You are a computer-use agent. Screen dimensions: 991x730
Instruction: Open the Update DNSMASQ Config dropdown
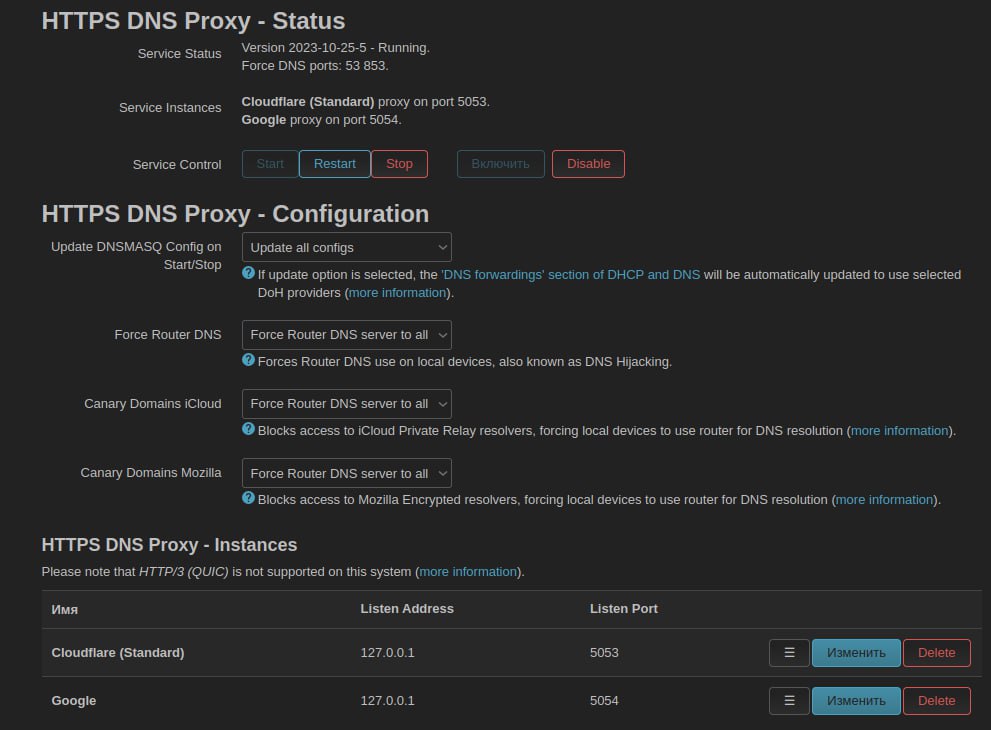click(346, 247)
